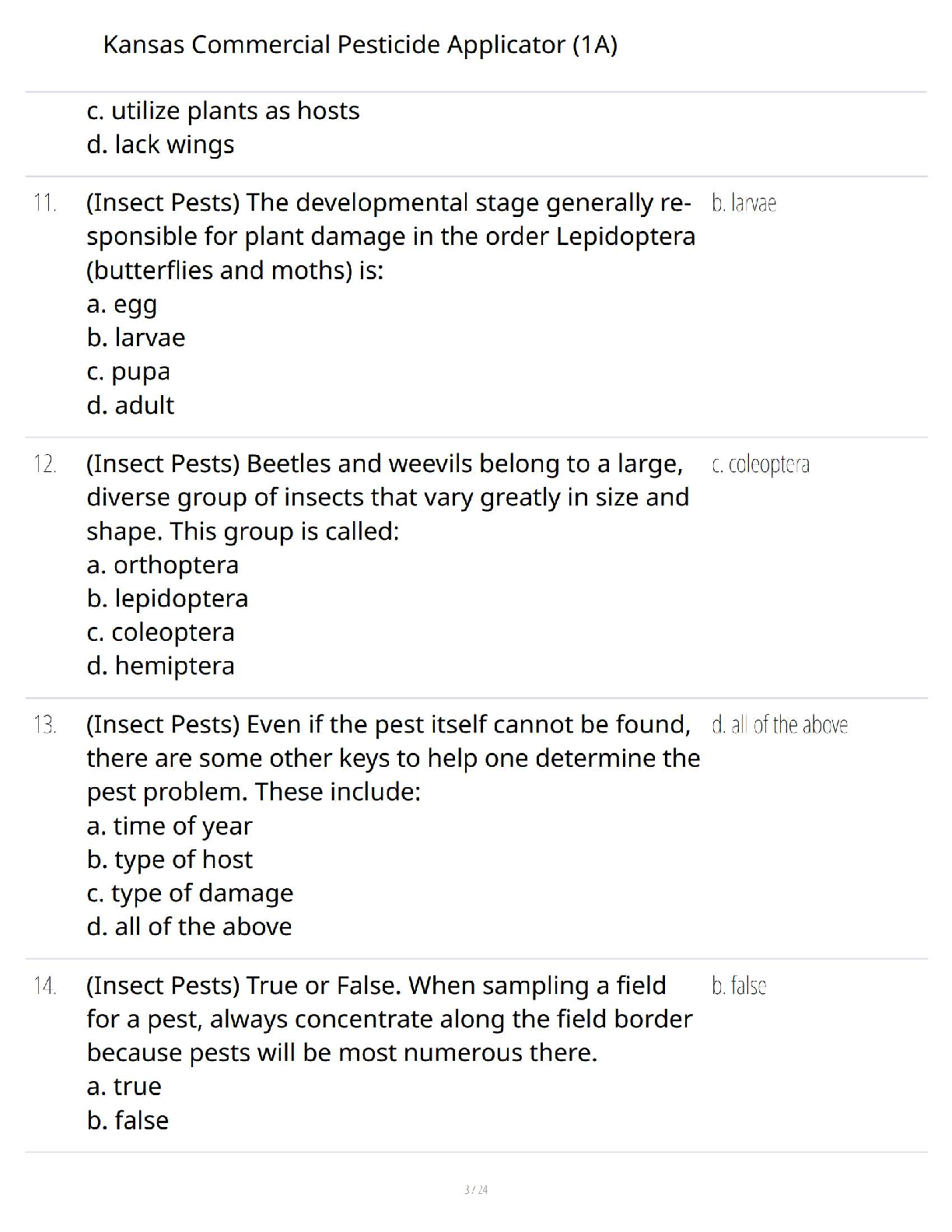Select answer option 'a. time of year'

[170, 826]
